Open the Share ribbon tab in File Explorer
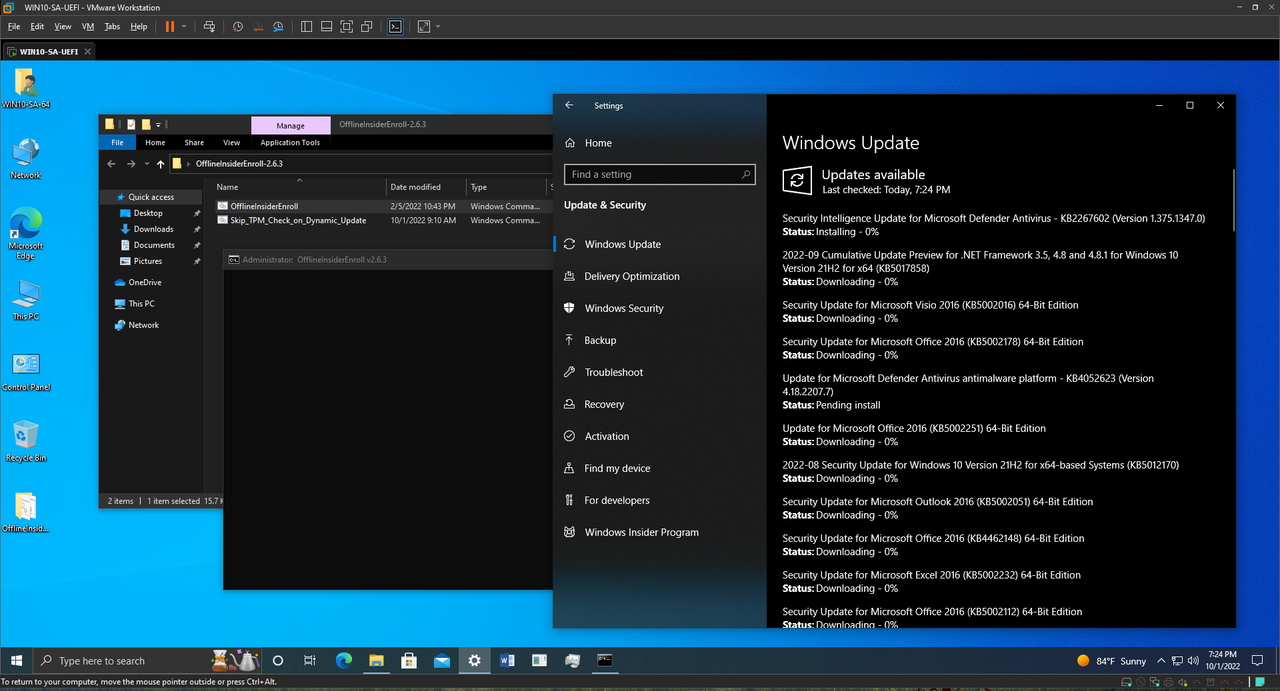This screenshot has width=1280, height=691. coord(194,143)
